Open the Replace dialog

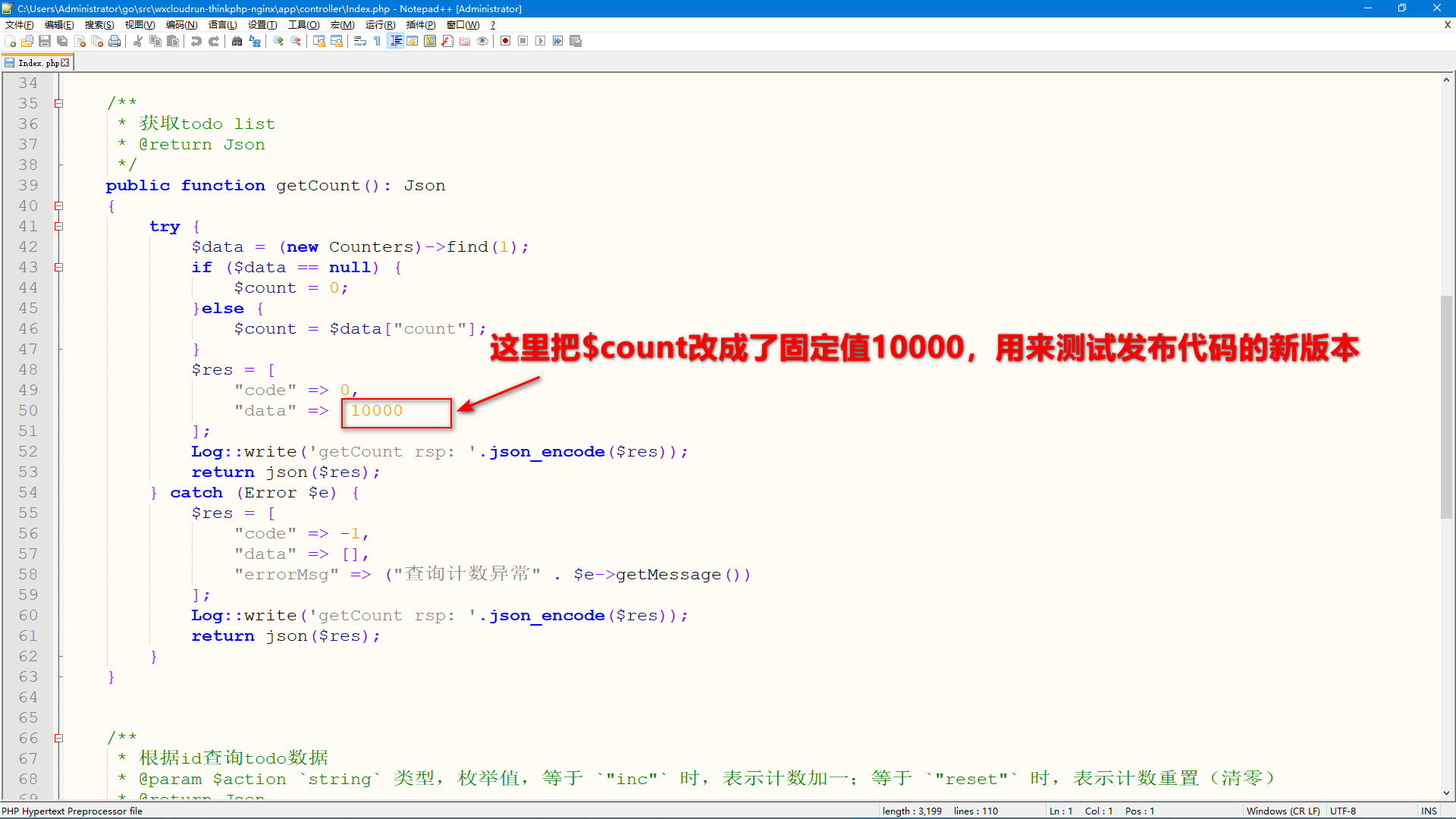256,41
